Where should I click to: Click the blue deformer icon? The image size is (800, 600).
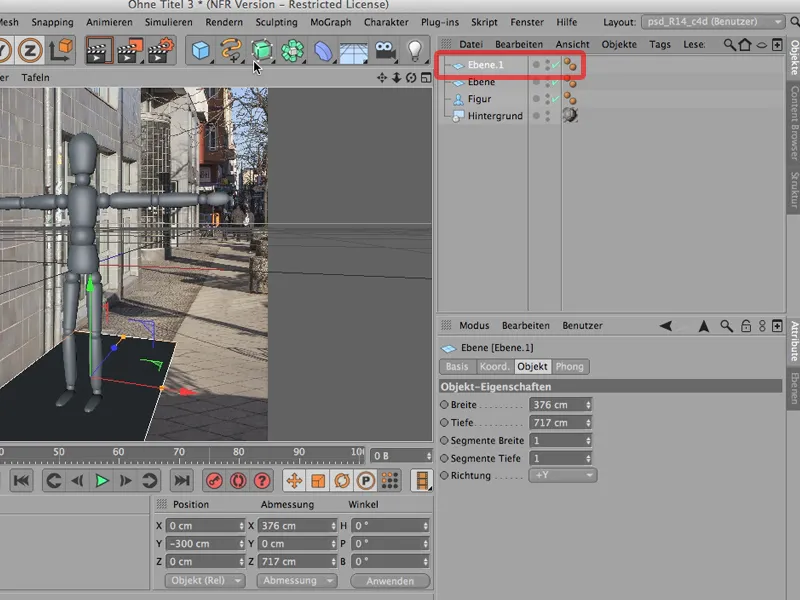click(323, 51)
